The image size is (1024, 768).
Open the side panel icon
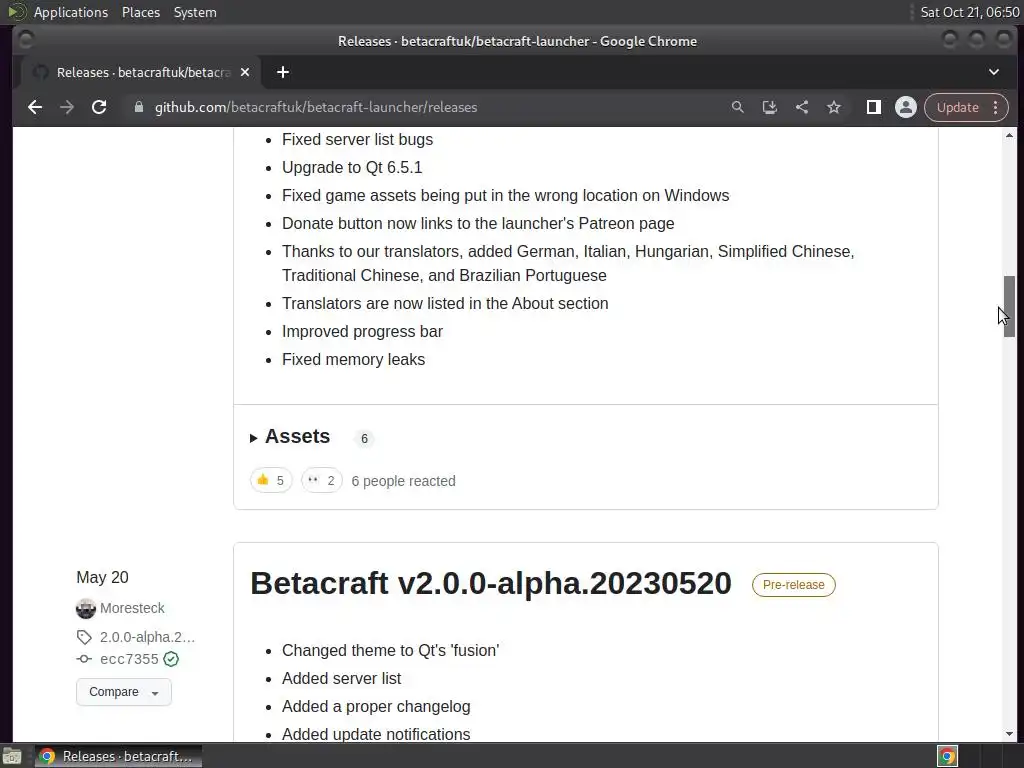click(x=873, y=107)
